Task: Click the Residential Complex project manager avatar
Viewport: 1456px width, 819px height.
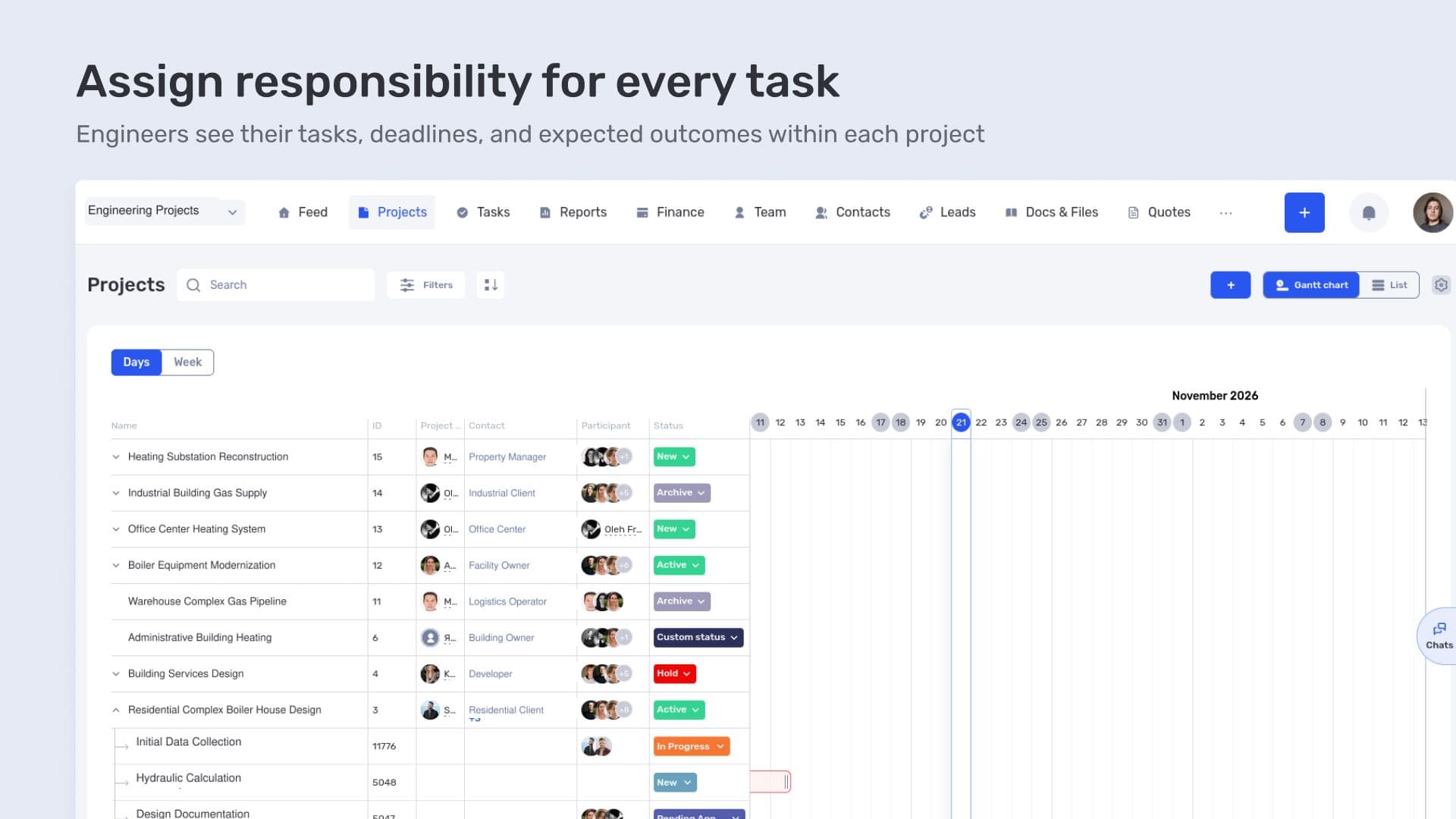Action: 430,710
